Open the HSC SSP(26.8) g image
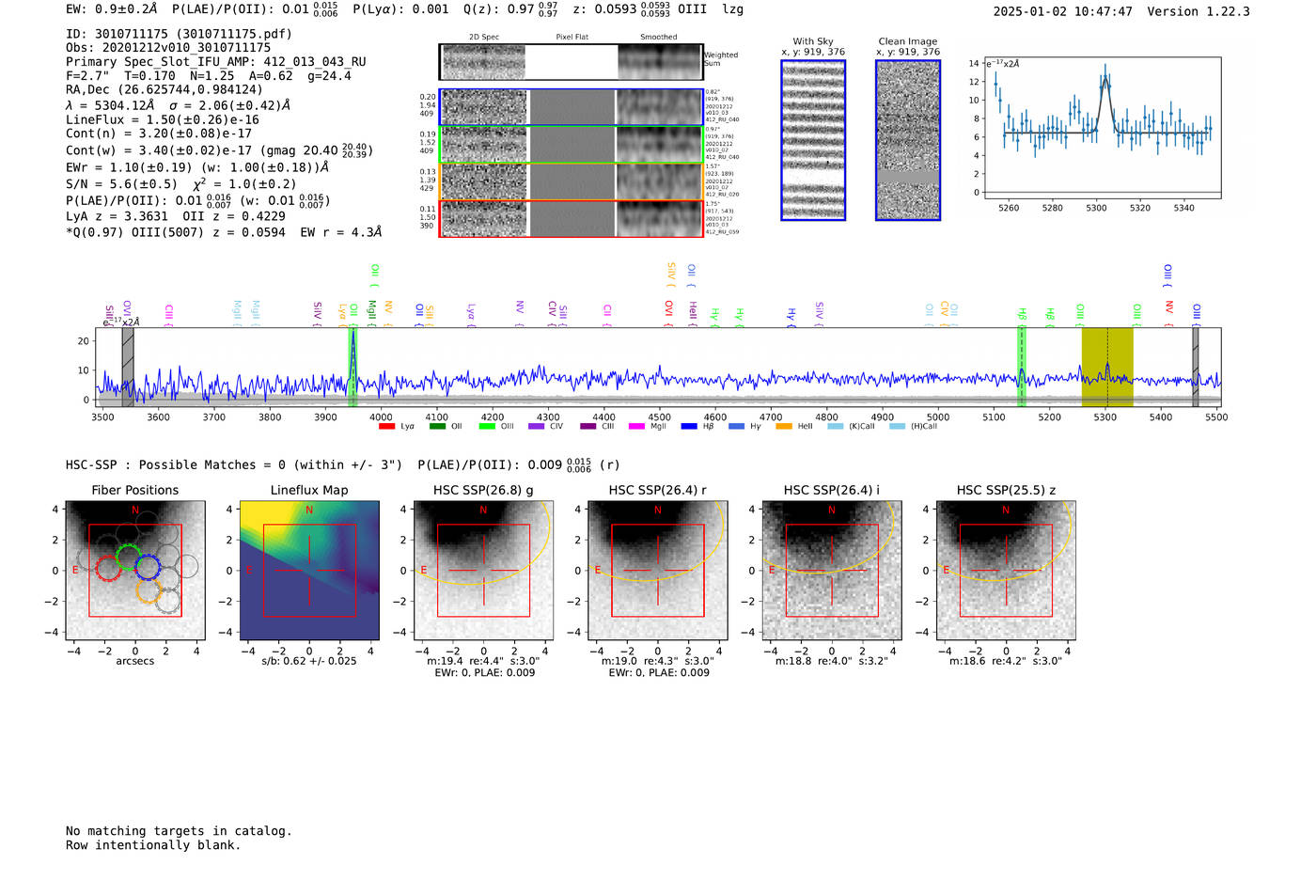 [483, 571]
